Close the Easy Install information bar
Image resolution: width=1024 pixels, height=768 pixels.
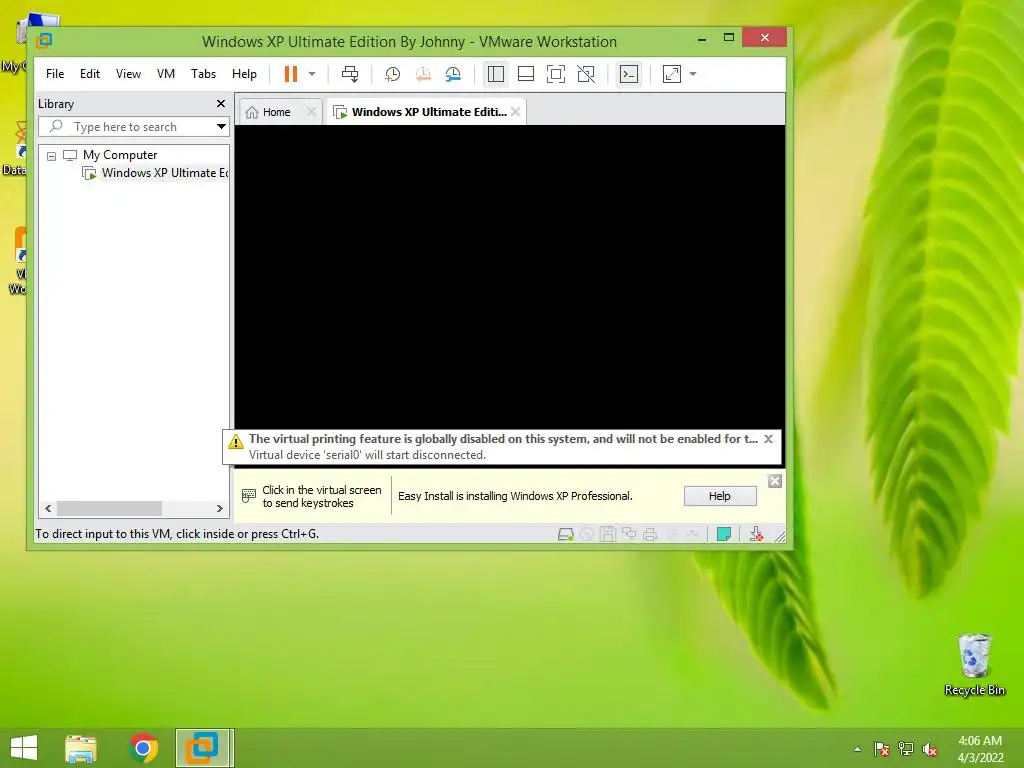tap(775, 481)
